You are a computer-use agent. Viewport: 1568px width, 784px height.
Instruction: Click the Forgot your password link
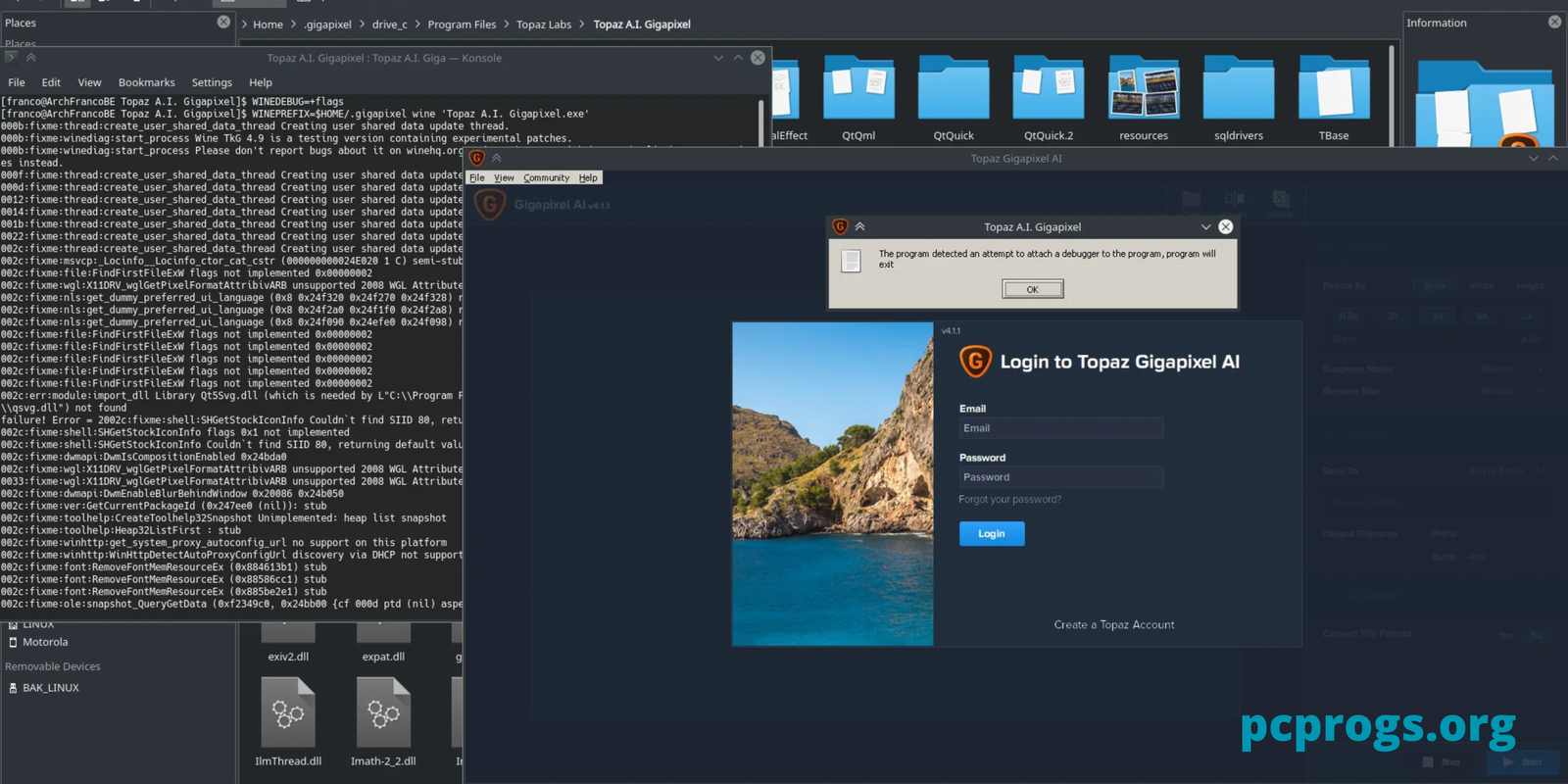pos(1009,500)
